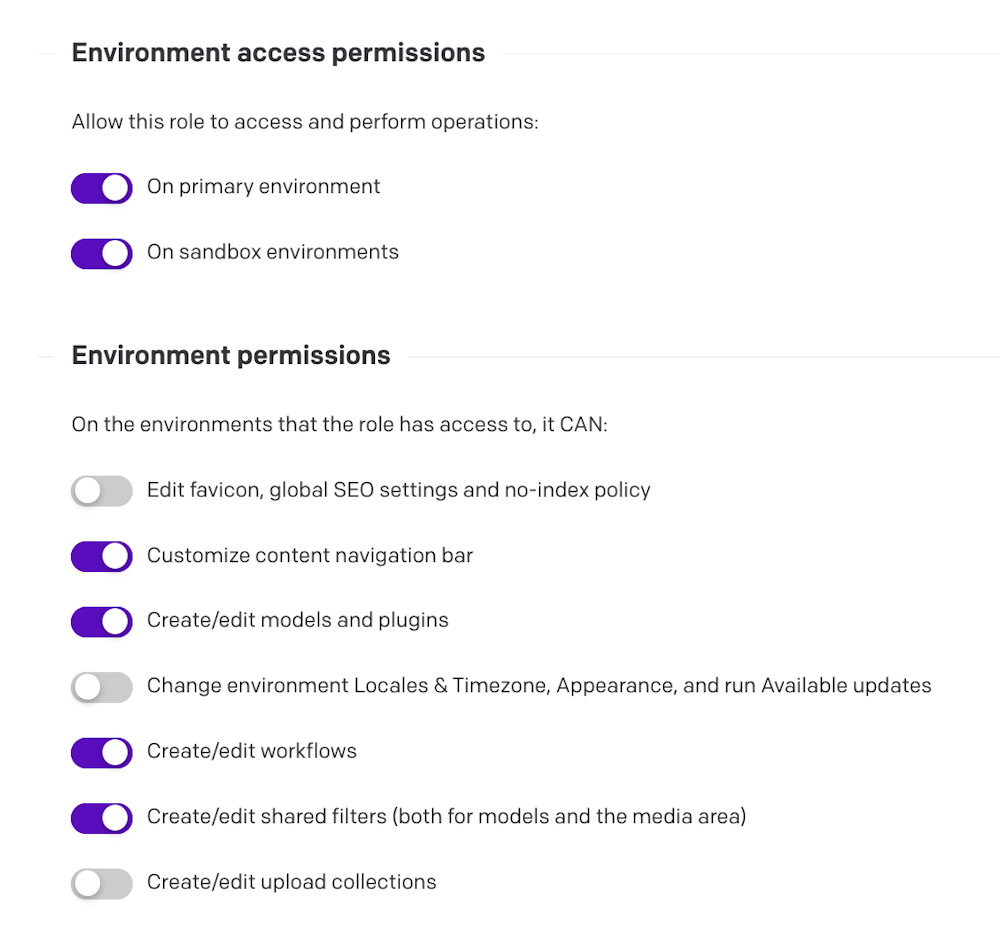Click the "Create/edit workflows" label text

pos(251,751)
